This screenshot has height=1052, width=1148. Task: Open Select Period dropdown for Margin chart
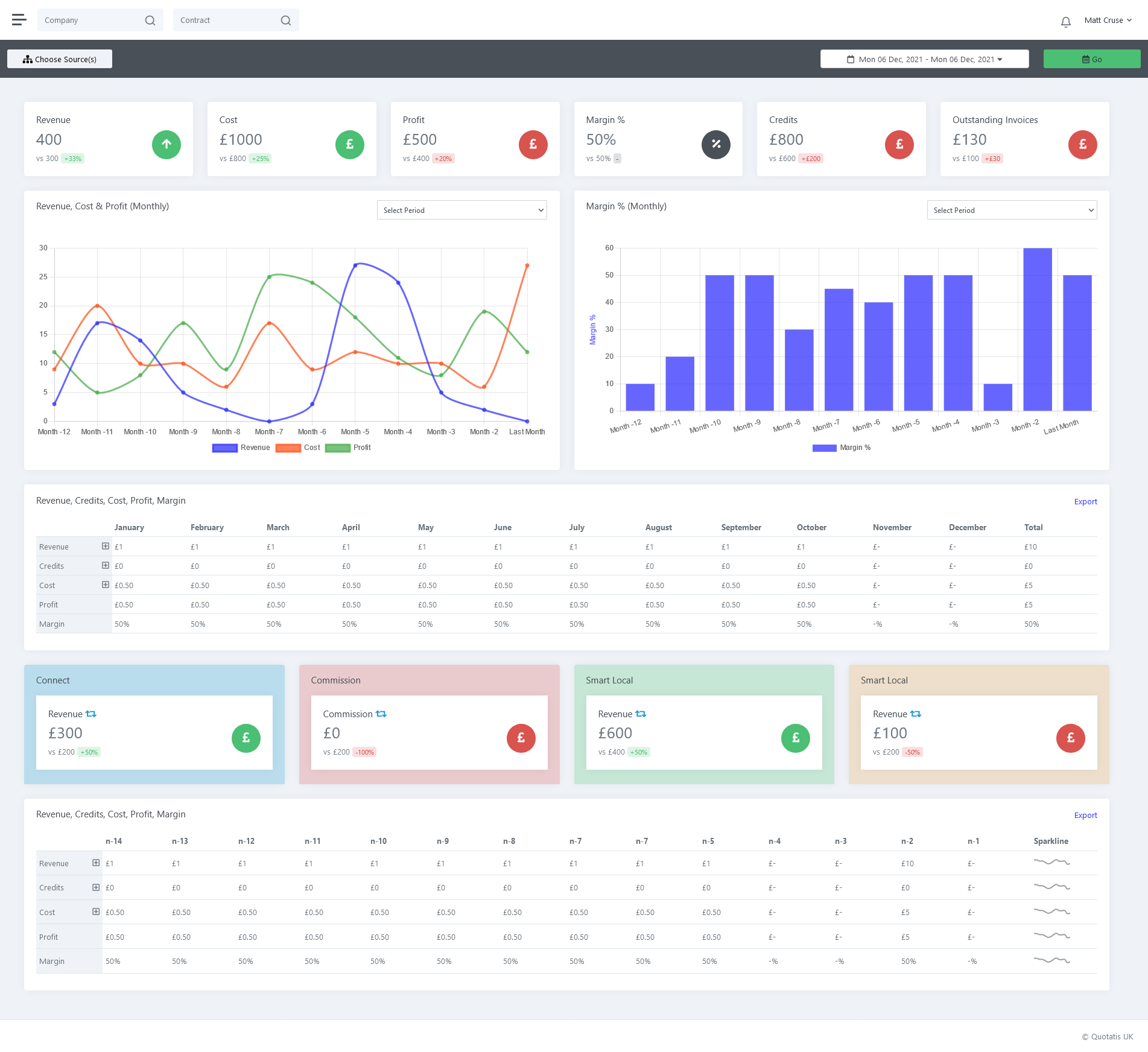(x=1012, y=210)
